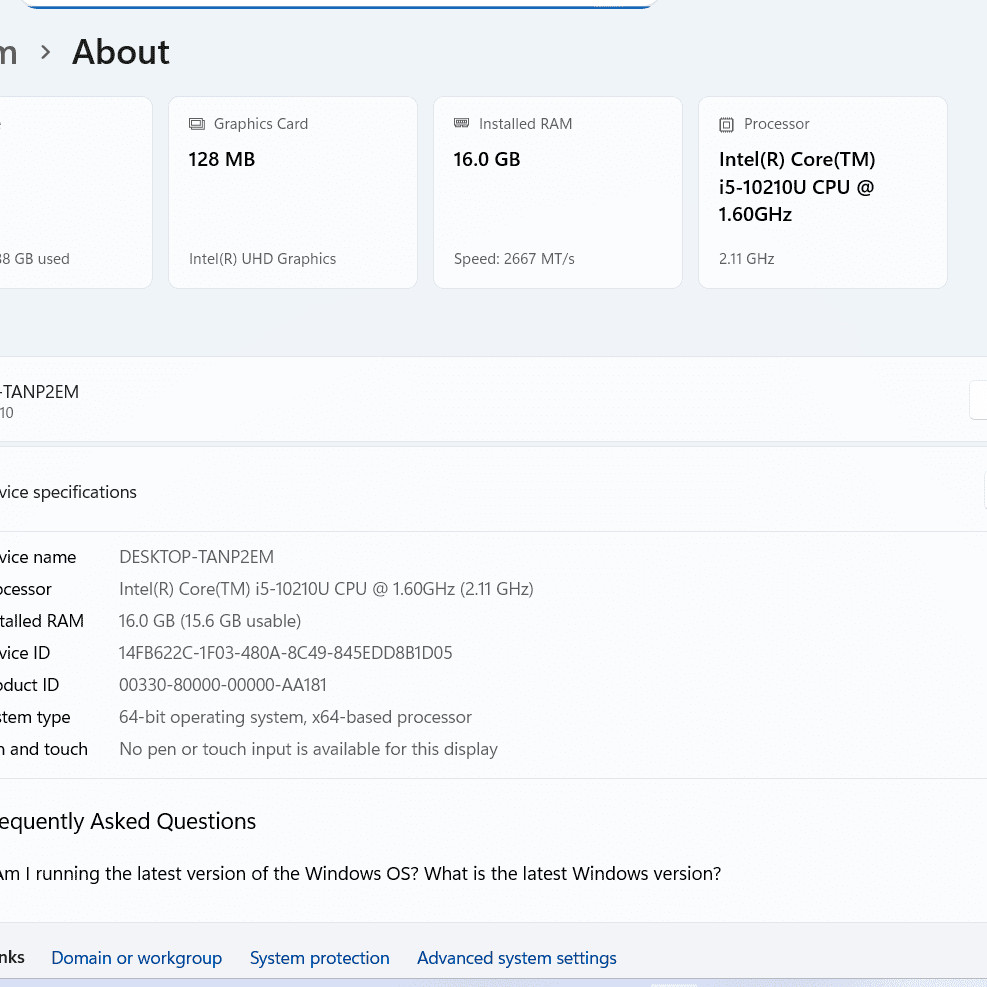
Task: Click the Device ID value in specifications
Action: [x=285, y=653]
